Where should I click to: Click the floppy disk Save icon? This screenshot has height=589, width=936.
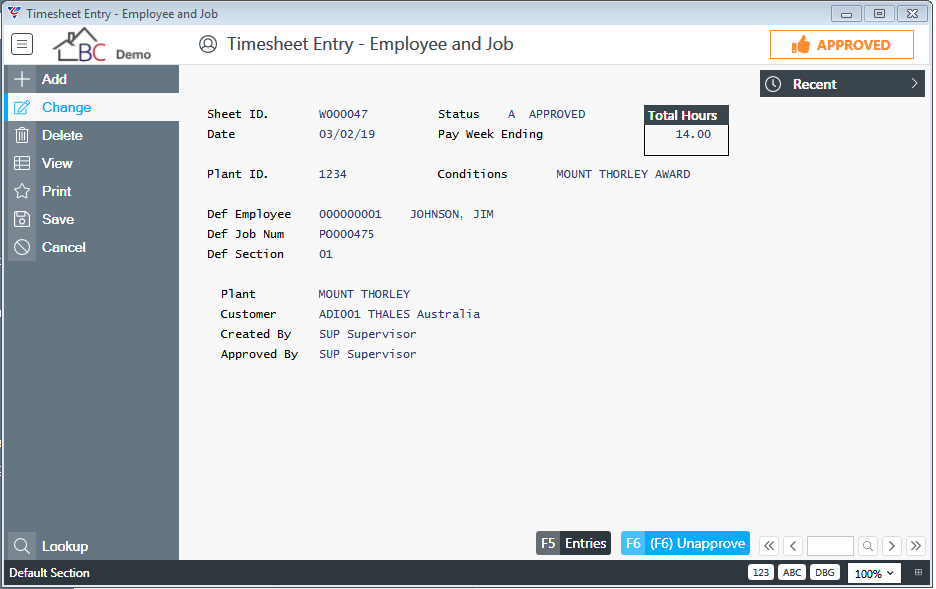(21, 219)
